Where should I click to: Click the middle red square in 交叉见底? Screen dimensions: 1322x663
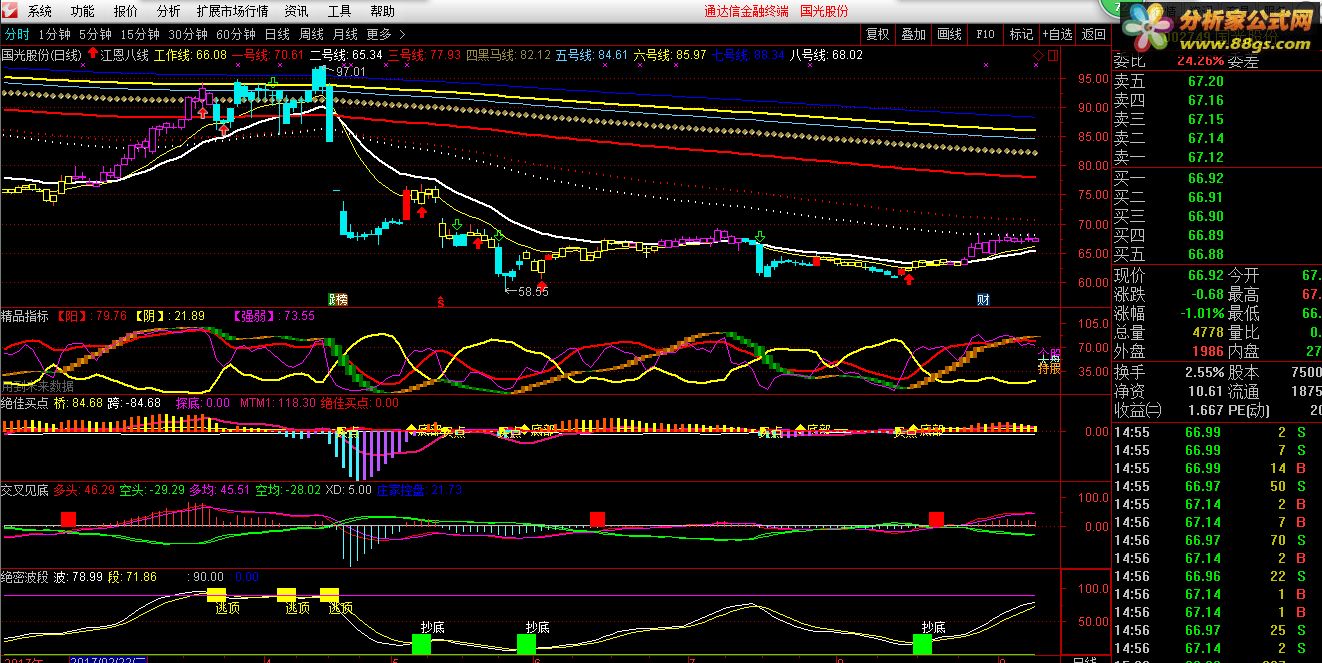[597, 519]
